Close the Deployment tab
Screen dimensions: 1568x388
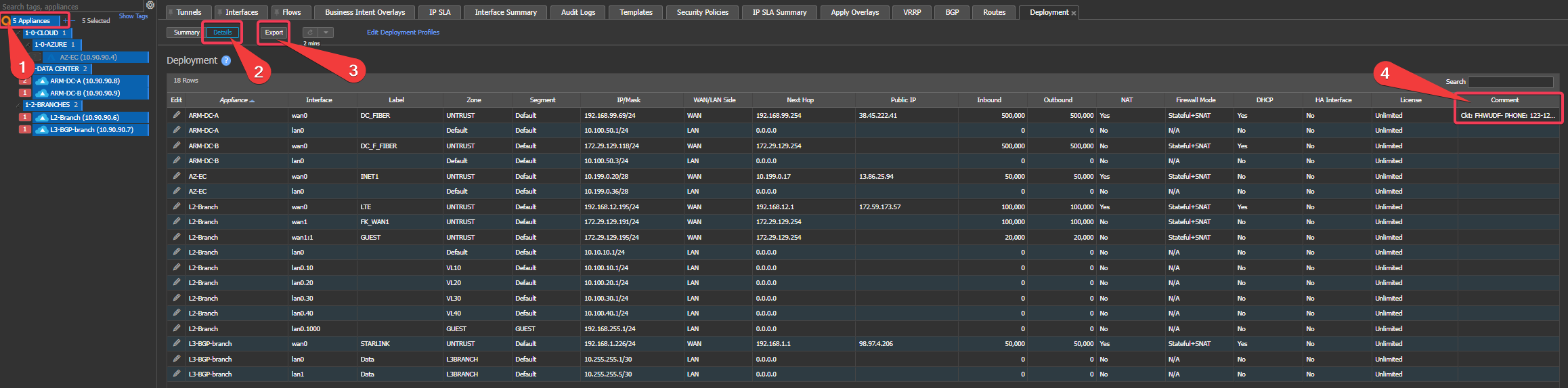(x=1074, y=13)
